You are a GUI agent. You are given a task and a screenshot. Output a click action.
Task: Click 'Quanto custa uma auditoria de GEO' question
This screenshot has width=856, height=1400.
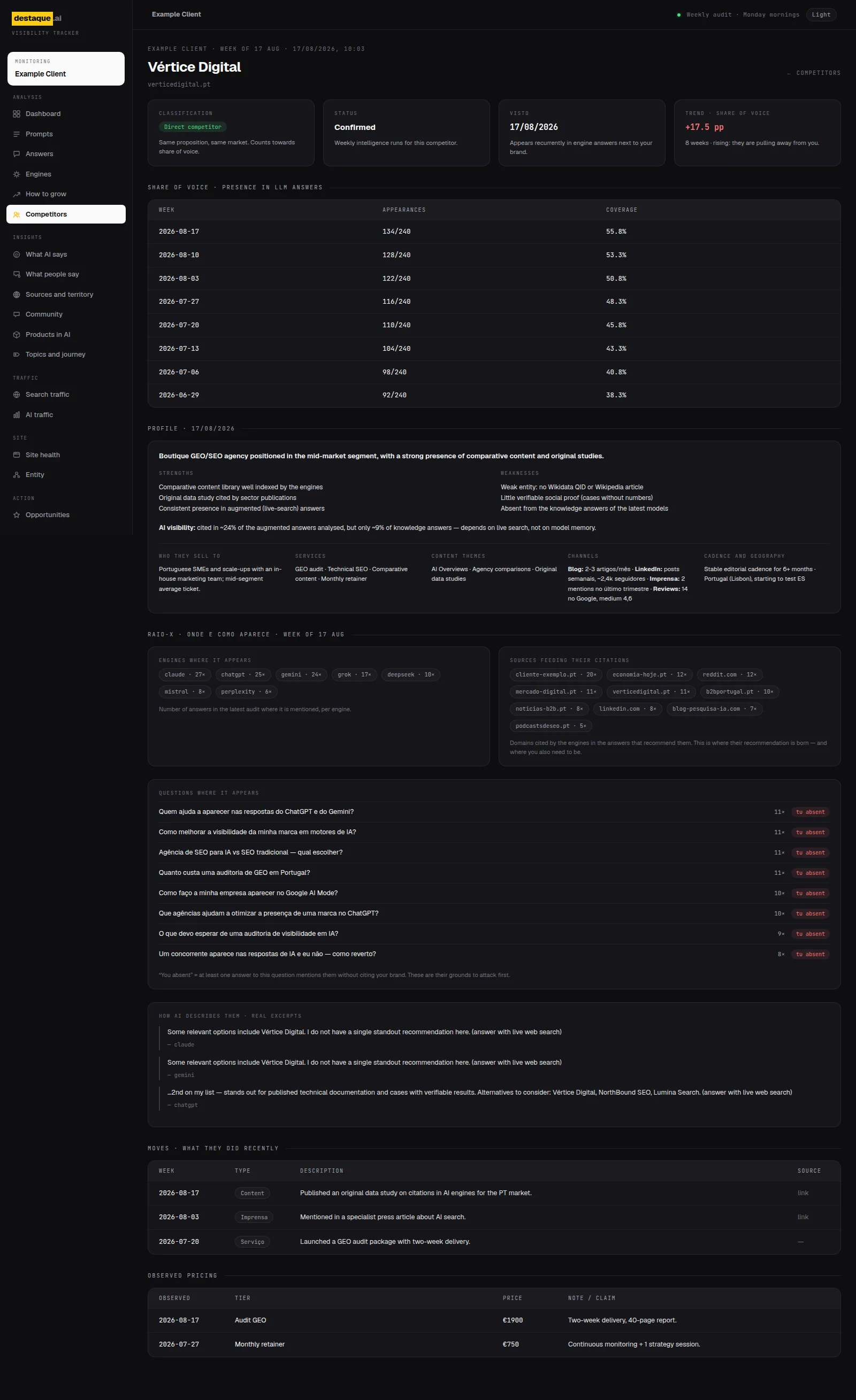click(x=234, y=873)
